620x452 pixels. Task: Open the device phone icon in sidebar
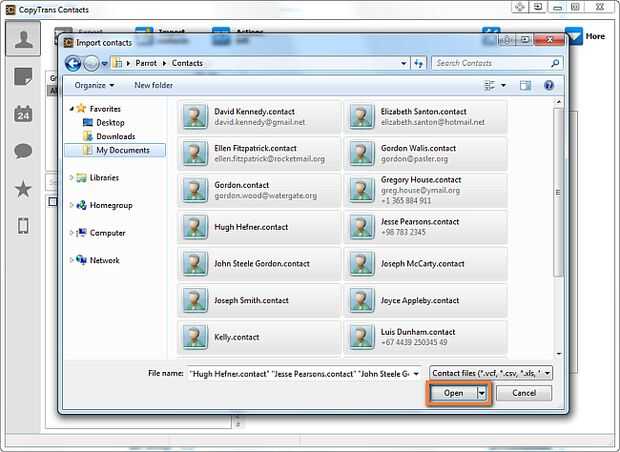pyautogui.click(x=23, y=226)
